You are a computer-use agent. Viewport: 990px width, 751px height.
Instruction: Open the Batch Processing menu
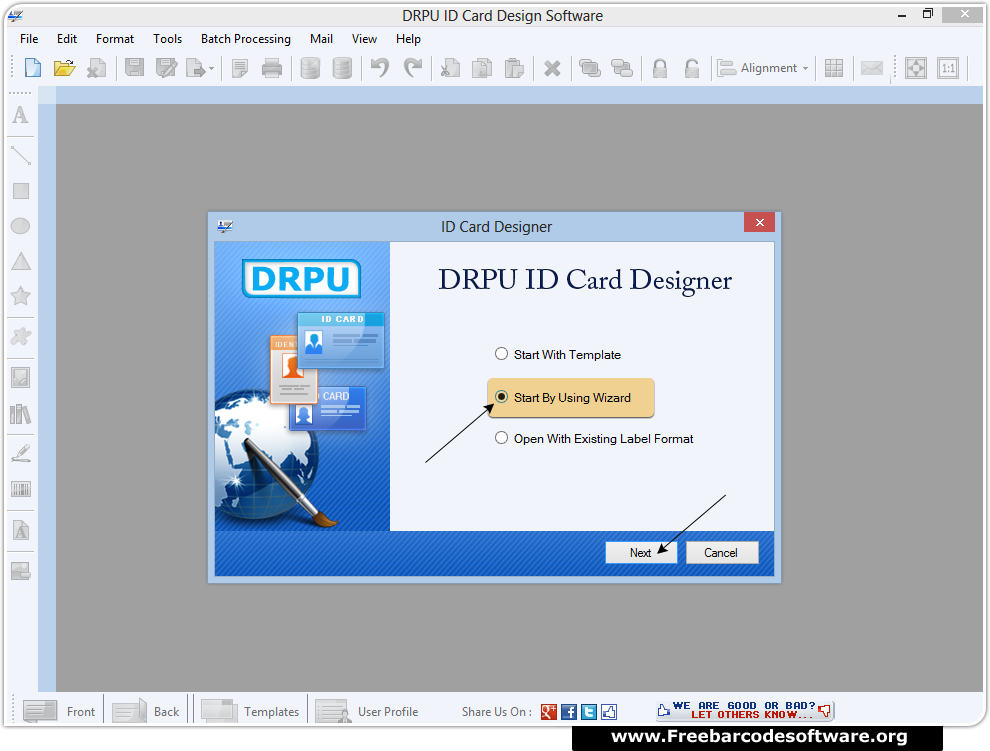[246, 39]
